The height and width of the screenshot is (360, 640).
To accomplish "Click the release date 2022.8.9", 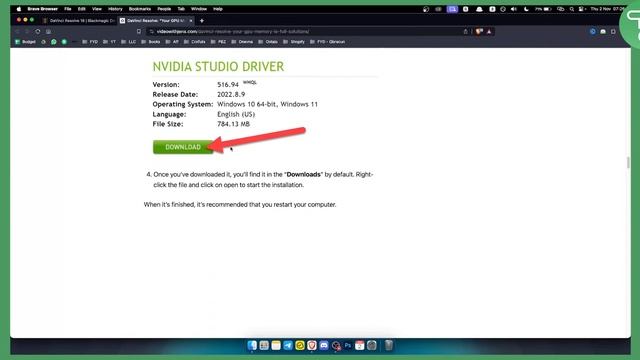I will [x=231, y=94].
